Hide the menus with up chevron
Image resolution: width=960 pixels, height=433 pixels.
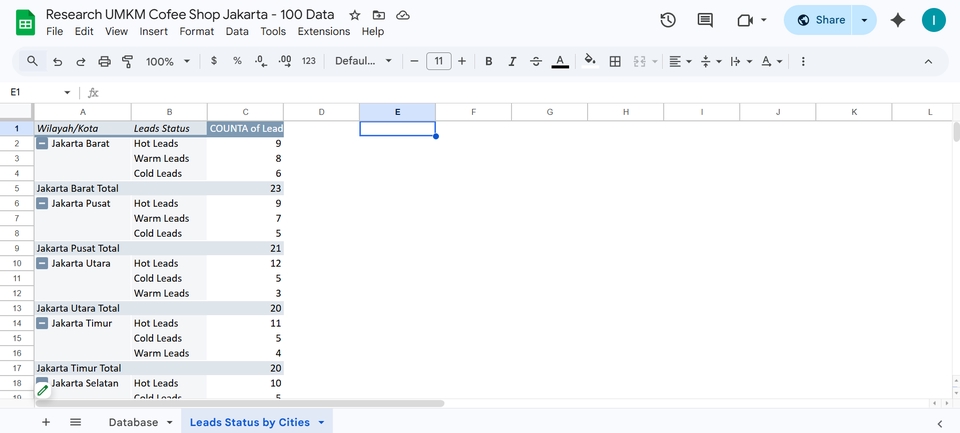pos(928,61)
